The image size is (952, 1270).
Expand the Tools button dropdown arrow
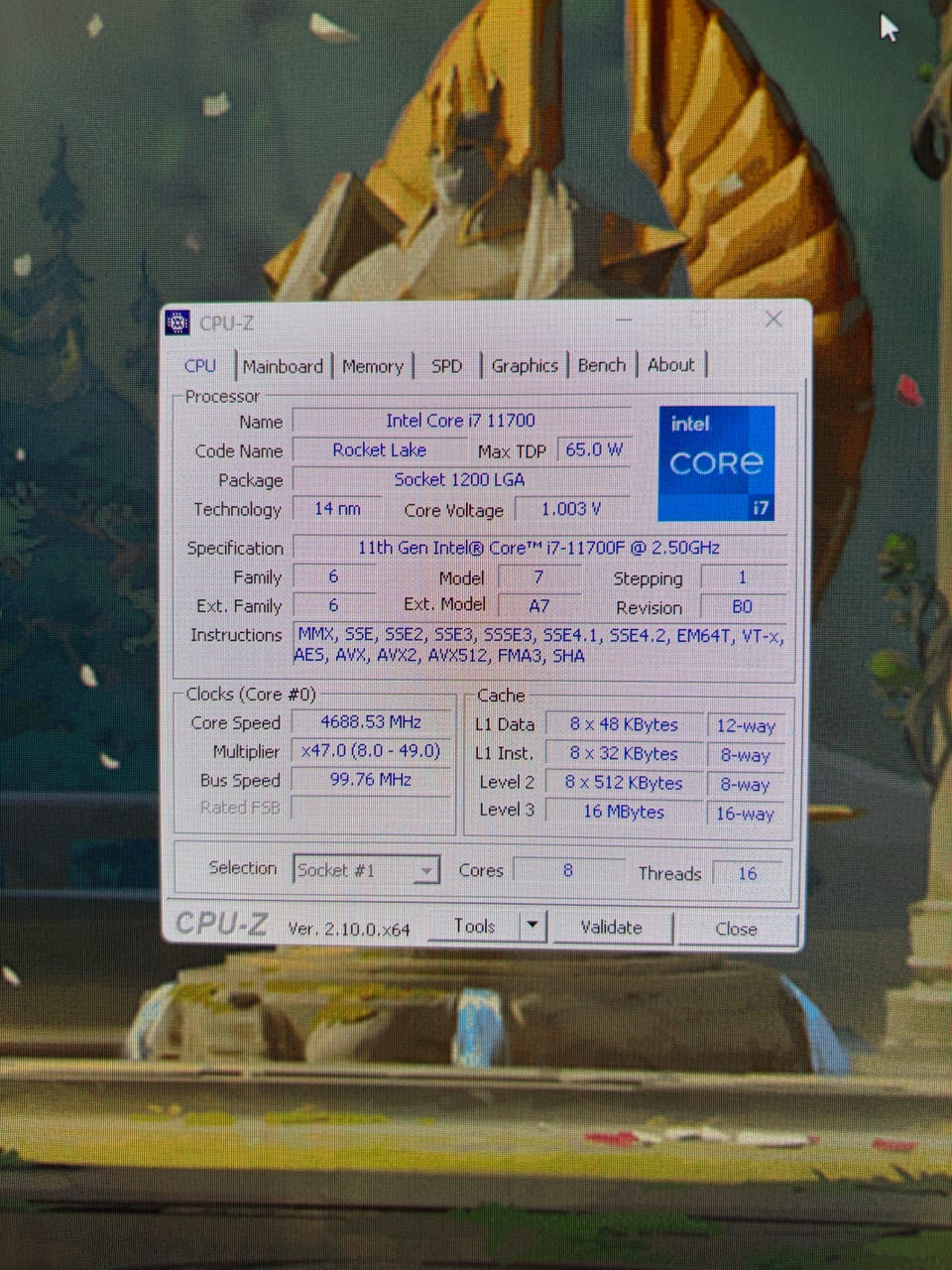[533, 926]
